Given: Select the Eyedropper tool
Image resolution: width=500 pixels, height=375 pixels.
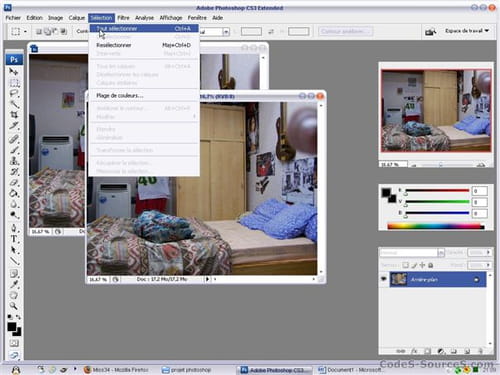Looking at the screenshot, I should pos(14,284).
